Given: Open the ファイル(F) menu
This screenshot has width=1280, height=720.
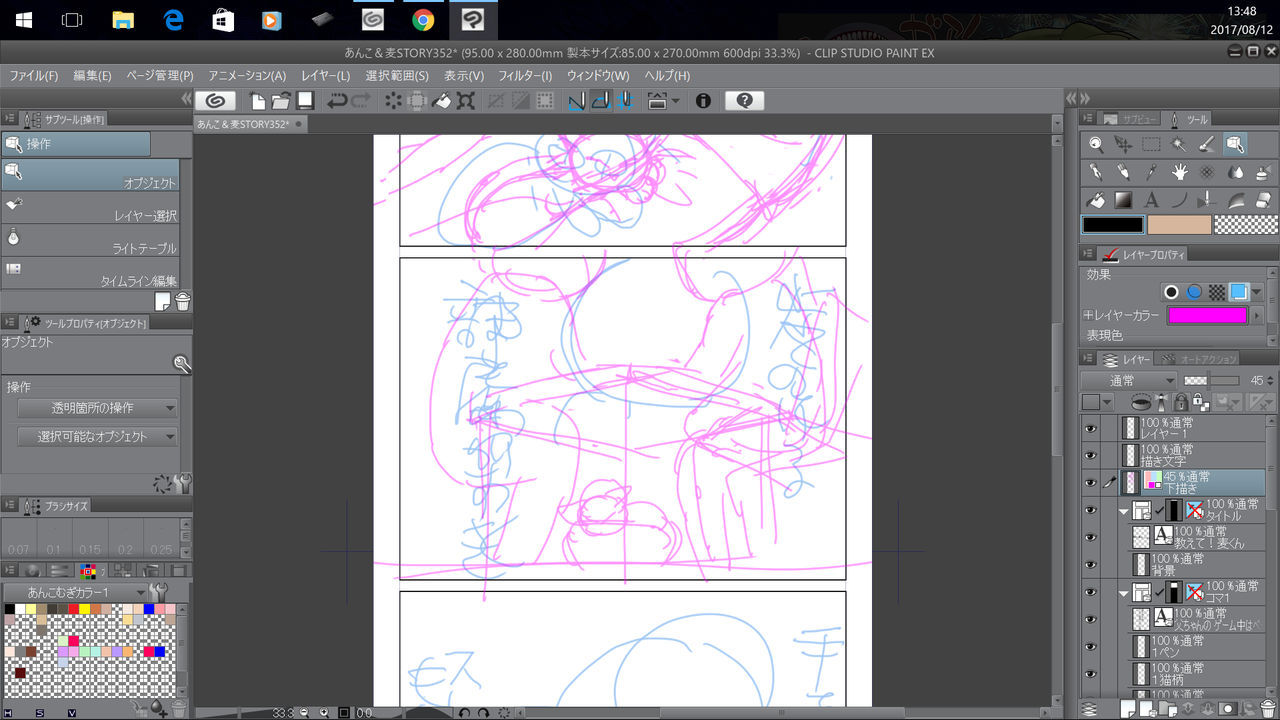Looking at the screenshot, I should point(34,76).
